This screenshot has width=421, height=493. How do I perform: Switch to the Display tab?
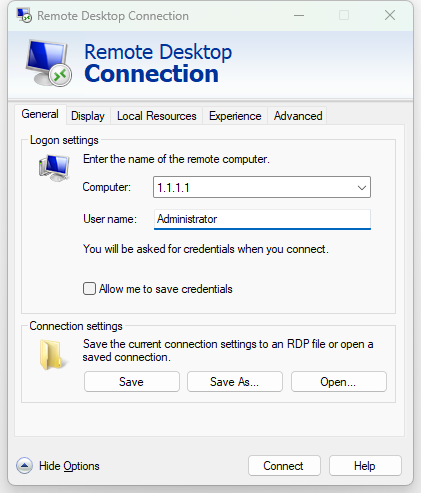point(88,116)
